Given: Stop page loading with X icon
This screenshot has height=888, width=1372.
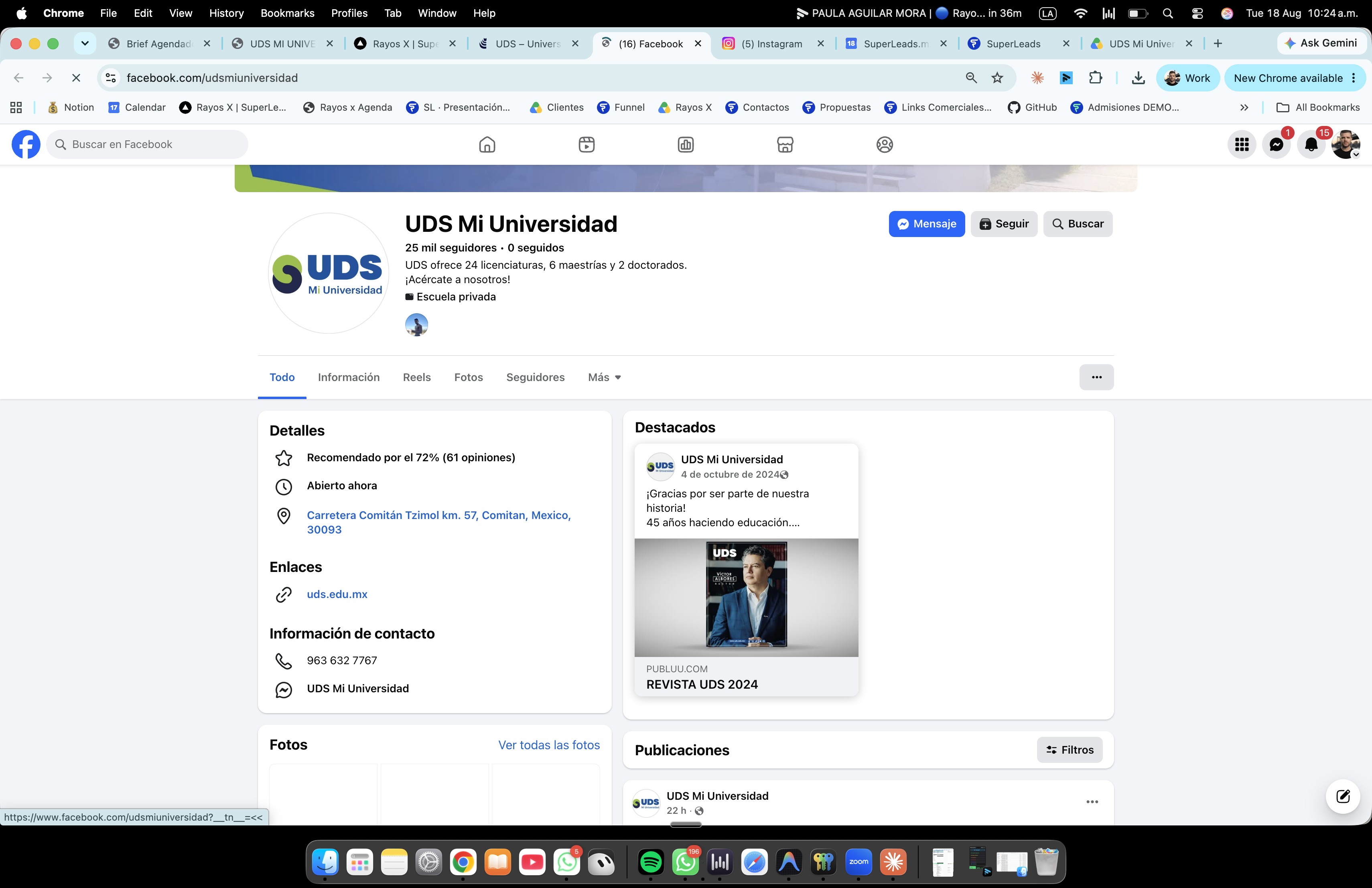Looking at the screenshot, I should click(75, 78).
